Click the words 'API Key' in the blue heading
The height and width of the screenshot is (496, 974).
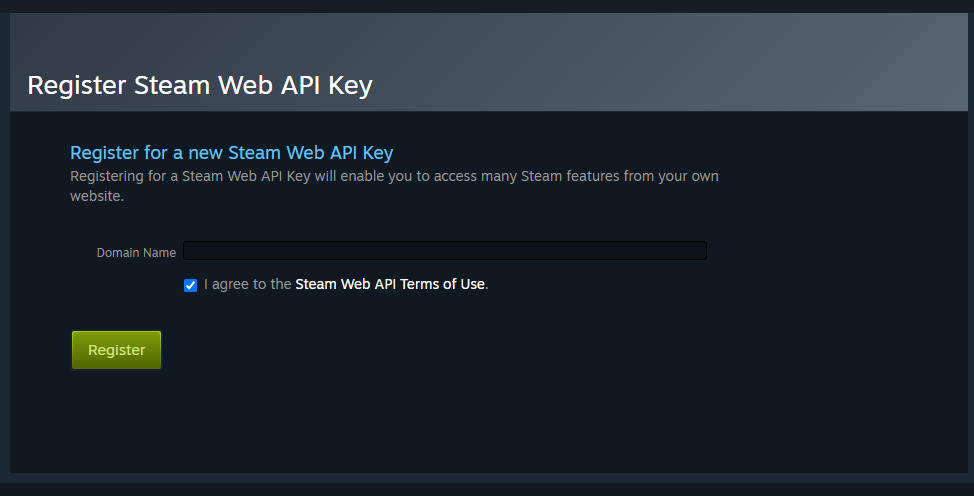pyautogui.click(x=364, y=153)
